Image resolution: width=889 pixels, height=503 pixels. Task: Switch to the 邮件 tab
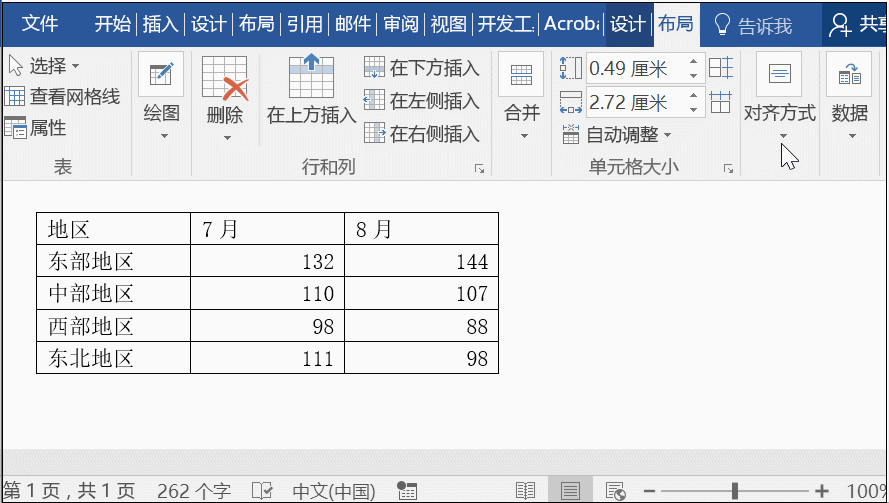(353, 24)
